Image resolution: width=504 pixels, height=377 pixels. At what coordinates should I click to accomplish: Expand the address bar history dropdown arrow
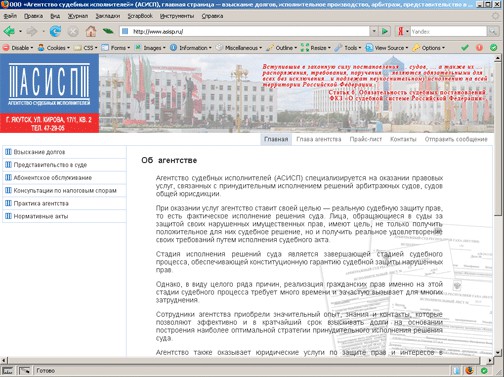click(x=374, y=32)
